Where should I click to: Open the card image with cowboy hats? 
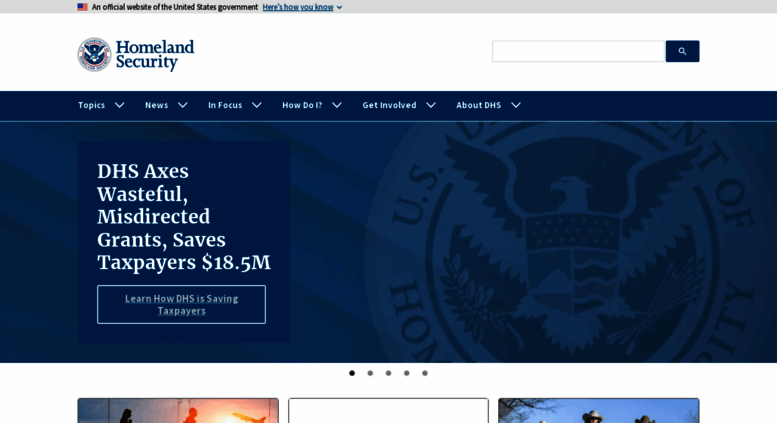click(x=599, y=411)
